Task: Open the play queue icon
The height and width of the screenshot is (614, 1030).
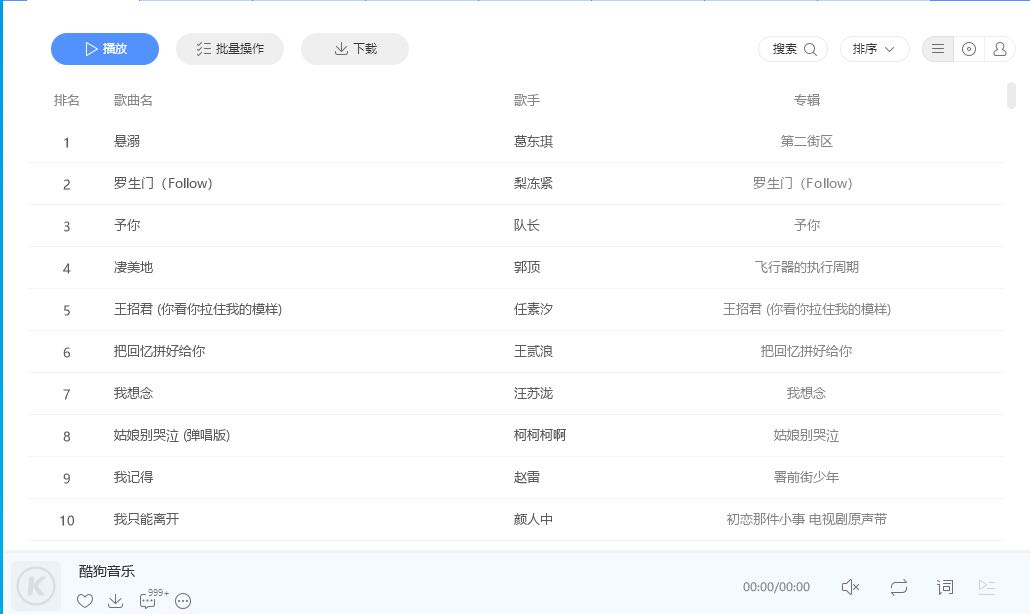Action: coord(988,587)
